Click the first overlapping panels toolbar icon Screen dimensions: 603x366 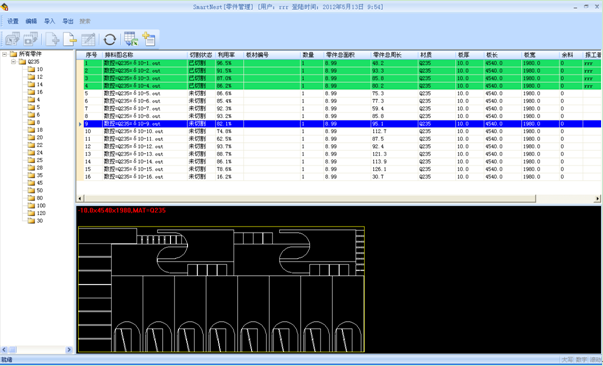pos(12,39)
